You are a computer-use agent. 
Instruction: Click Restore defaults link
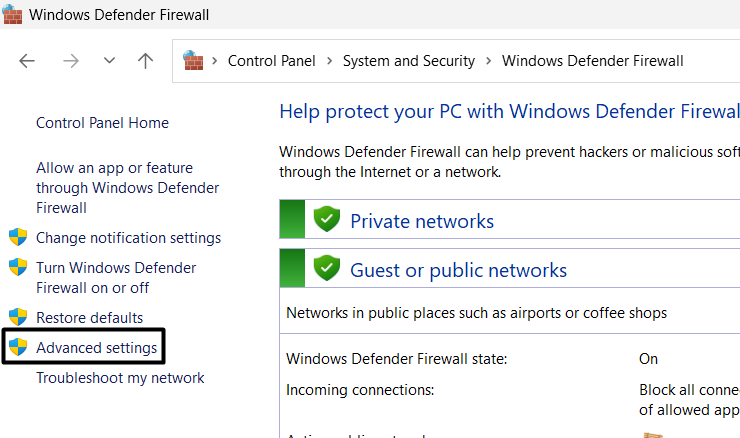[89, 318]
